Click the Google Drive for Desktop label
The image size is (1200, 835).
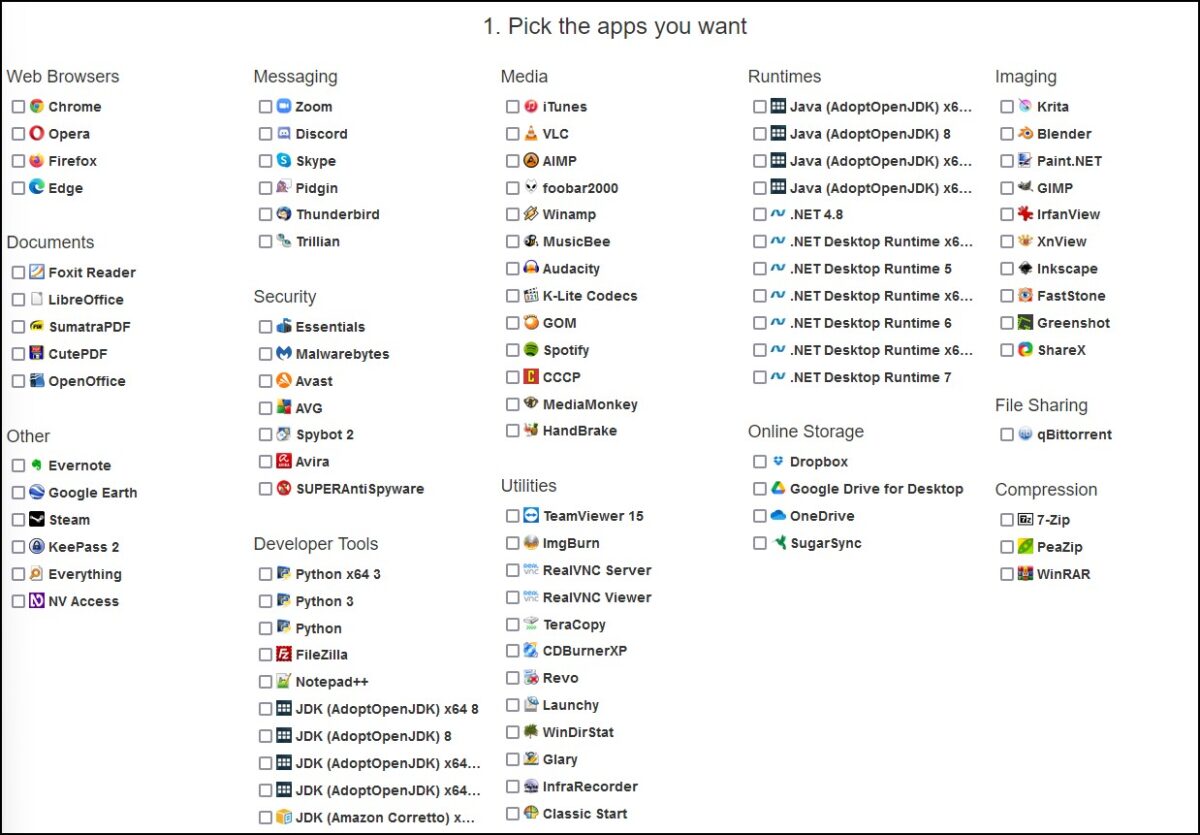pyautogui.click(x=876, y=489)
